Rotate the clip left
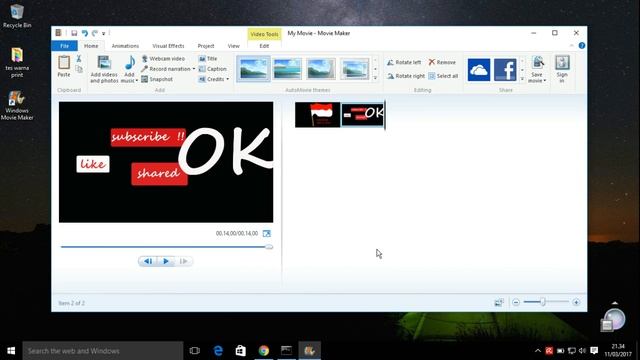This screenshot has height=360, width=640. tap(404, 62)
